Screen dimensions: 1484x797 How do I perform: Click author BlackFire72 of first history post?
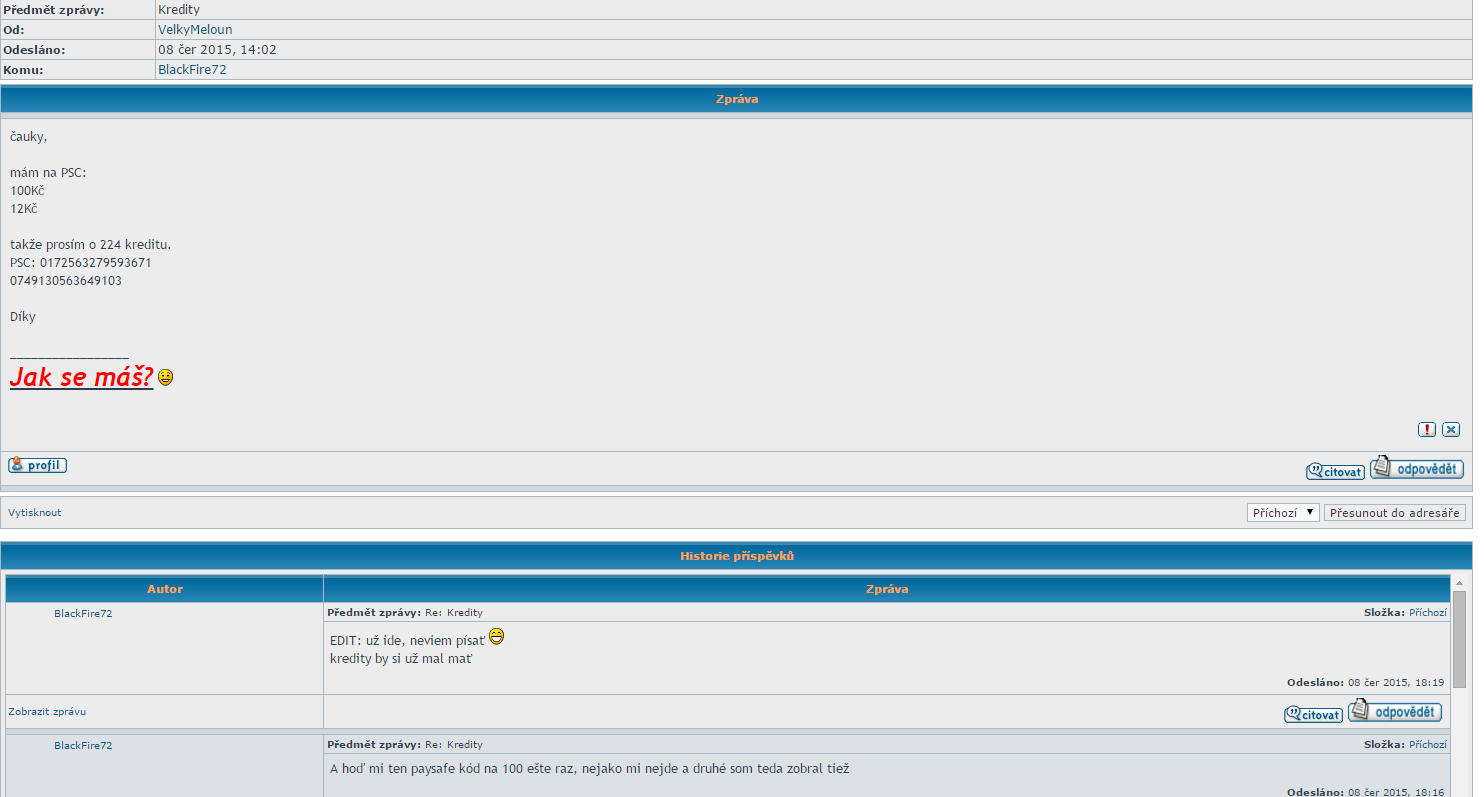coord(83,613)
